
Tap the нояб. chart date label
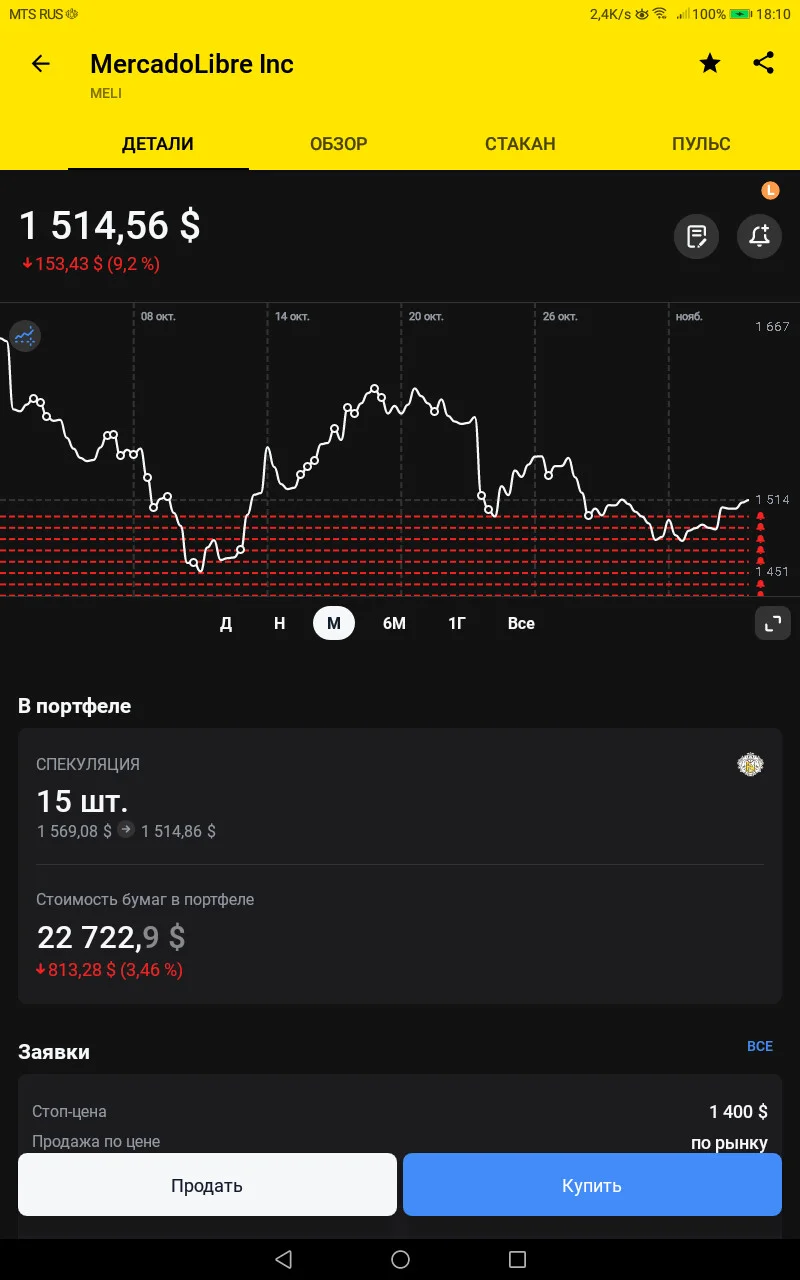click(689, 316)
